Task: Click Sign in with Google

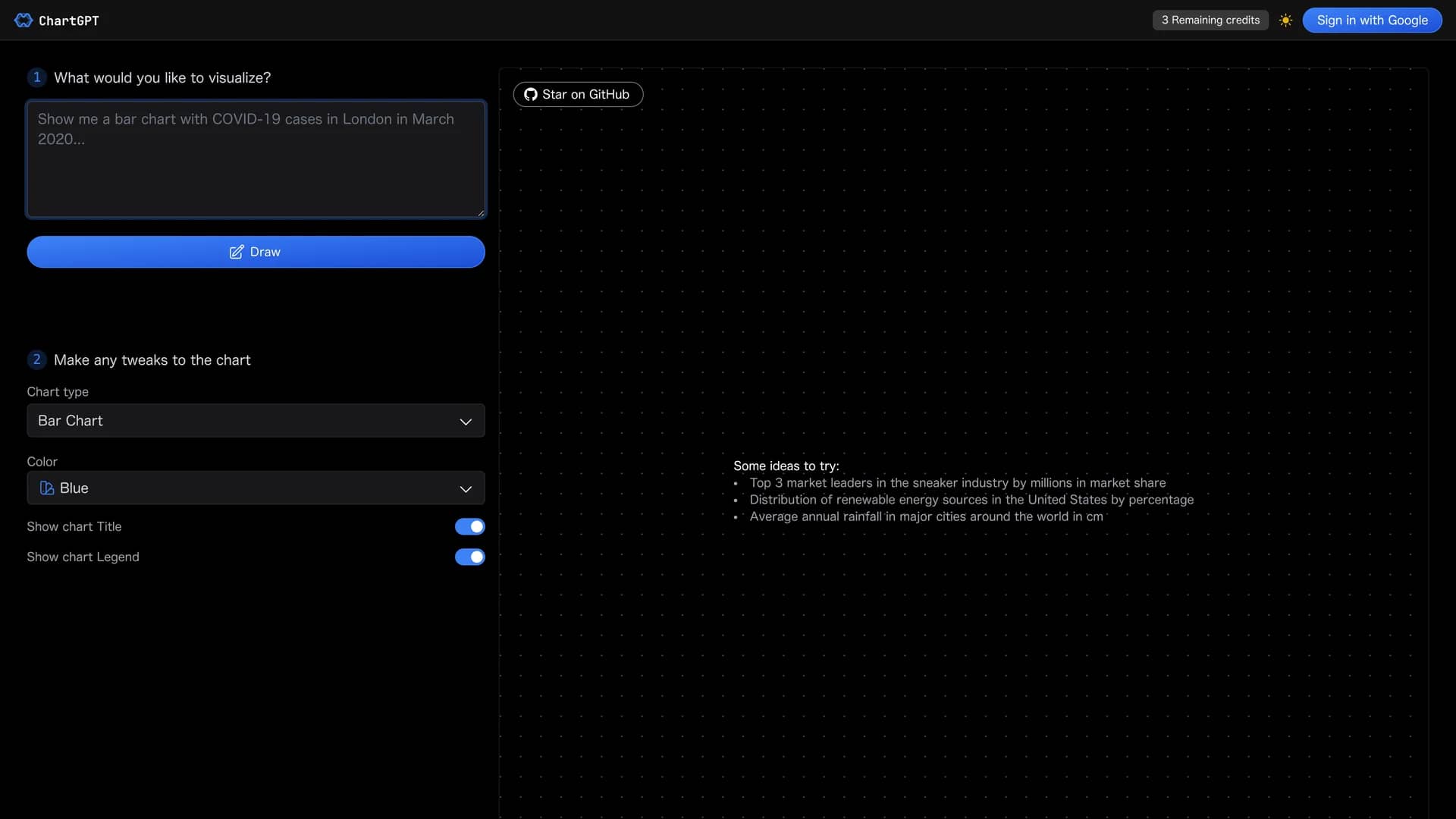Action: (x=1372, y=20)
